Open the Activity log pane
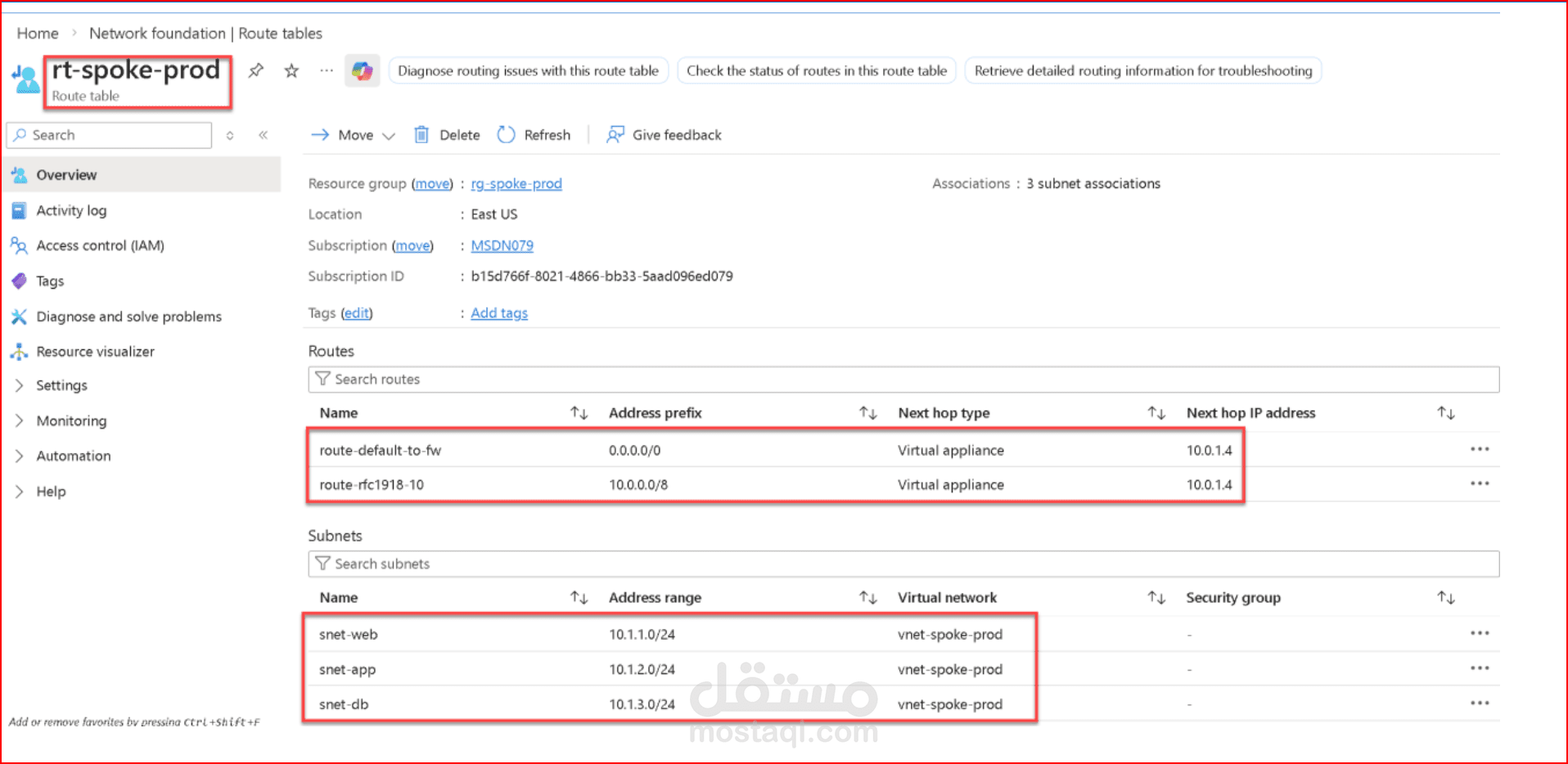 [x=71, y=210]
